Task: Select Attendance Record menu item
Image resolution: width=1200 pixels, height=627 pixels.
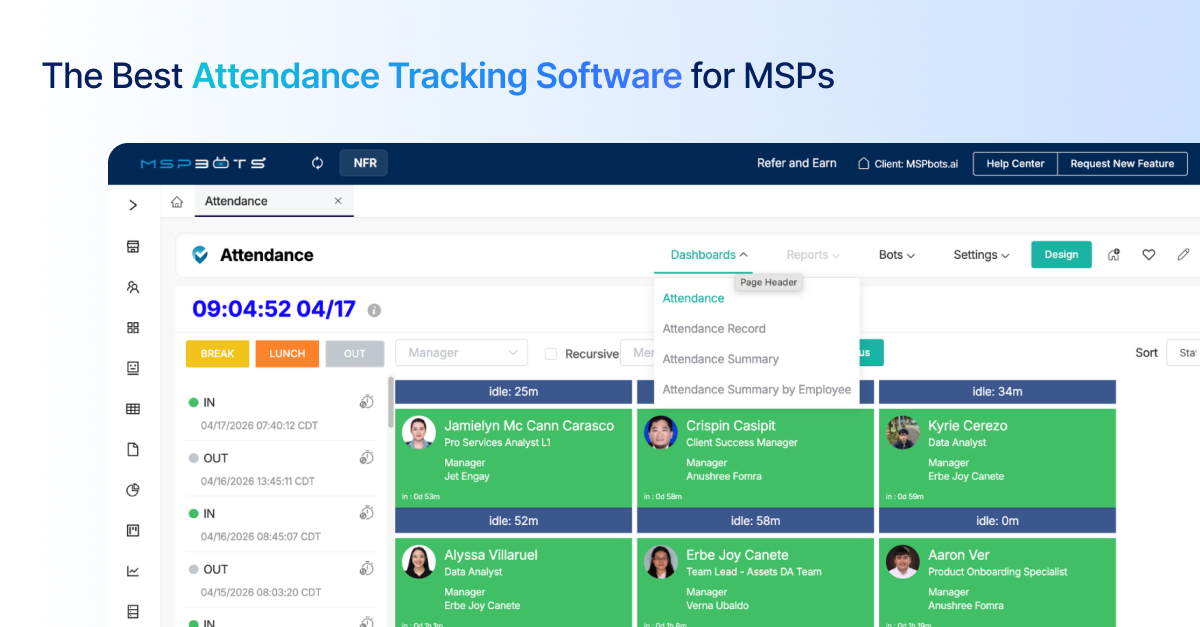Action: click(x=714, y=328)
